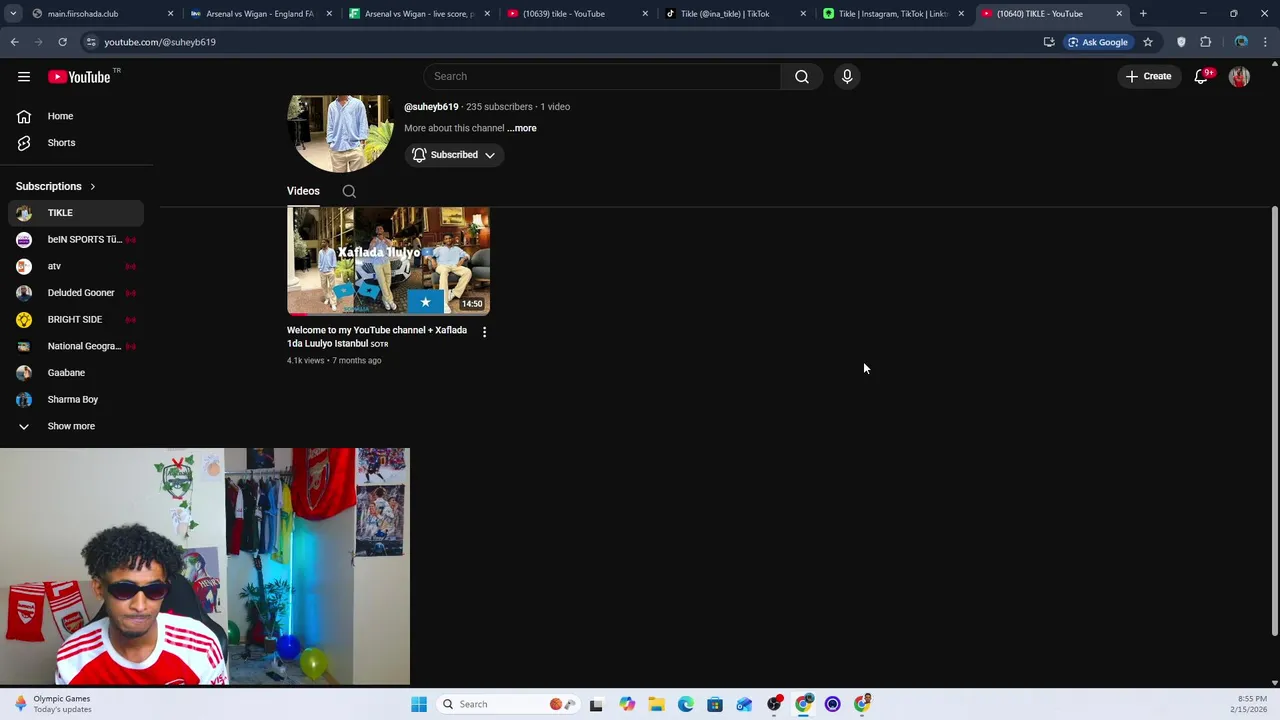Viewport: 1280px width, 720px height.
Task: Open the YouTube hamburger guide menu
Action: point(24,76)
